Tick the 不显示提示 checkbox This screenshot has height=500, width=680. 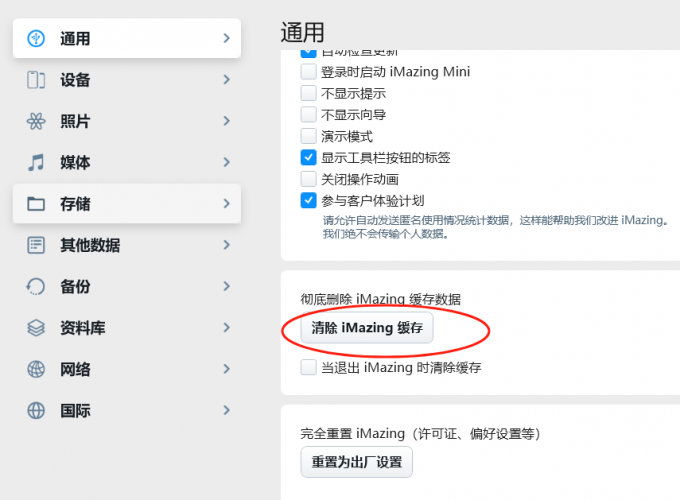(x=308, y=93)
